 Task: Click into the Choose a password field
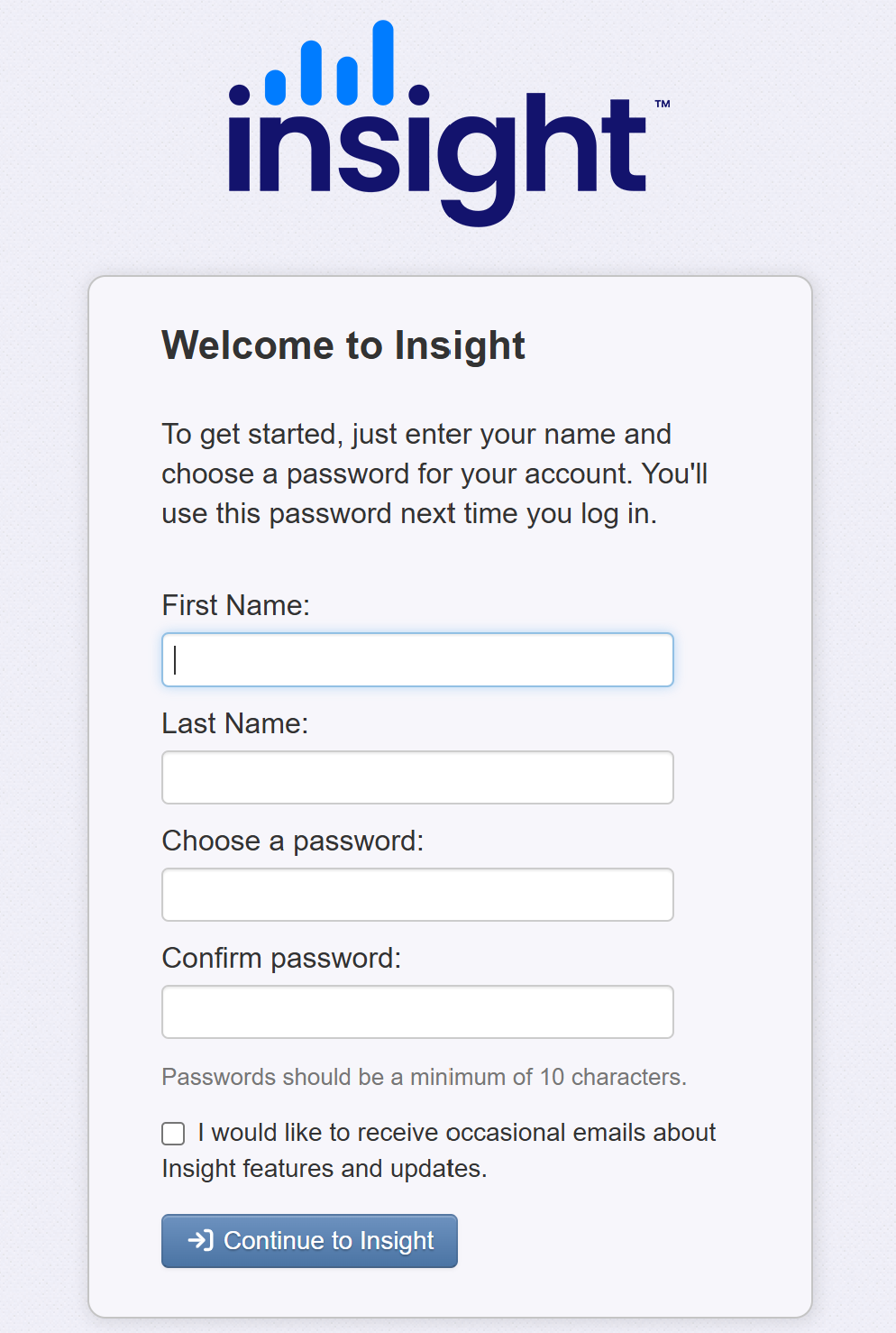417,895
